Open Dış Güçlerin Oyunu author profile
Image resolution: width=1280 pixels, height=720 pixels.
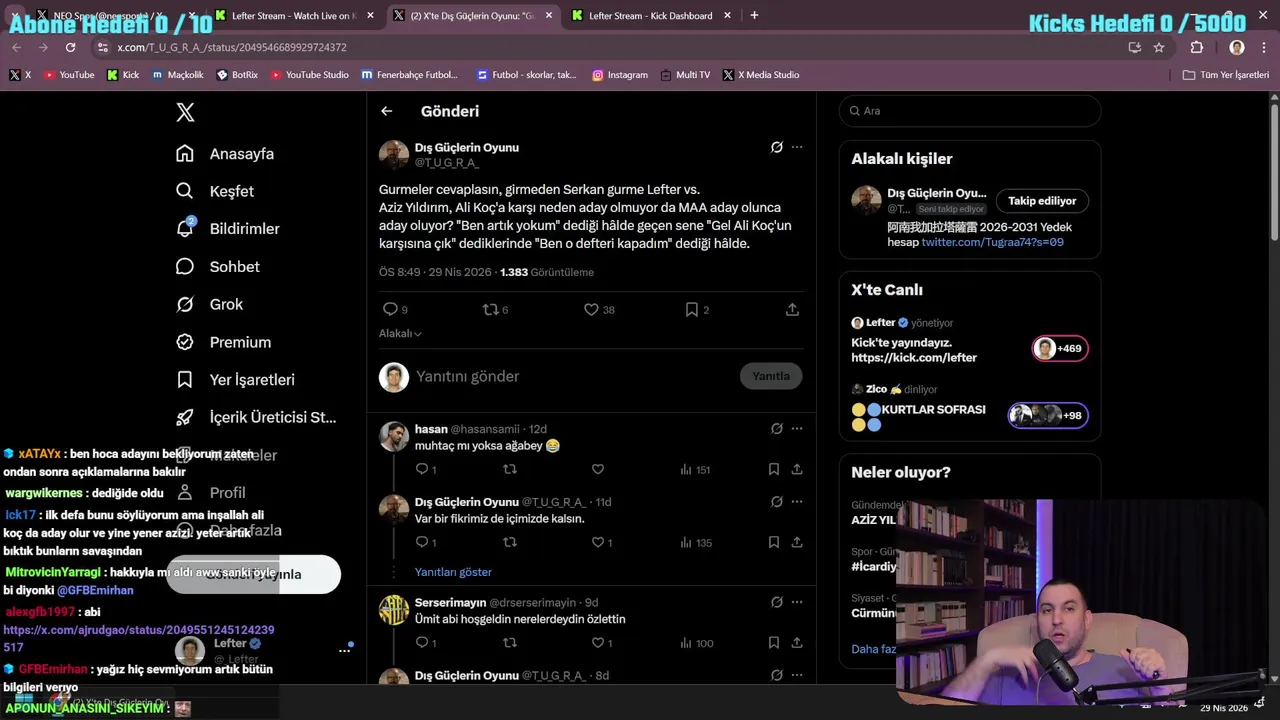click(466, 148)
